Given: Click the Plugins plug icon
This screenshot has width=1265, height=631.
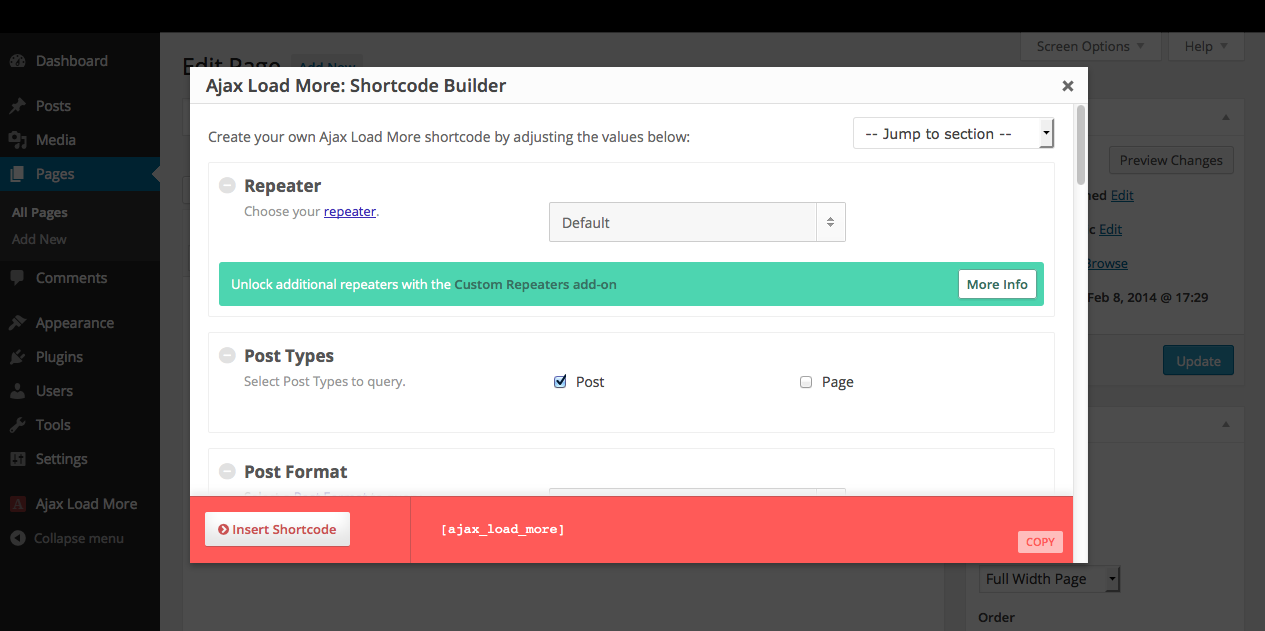Looking at the screenshot, I should [x=17, y=357].
